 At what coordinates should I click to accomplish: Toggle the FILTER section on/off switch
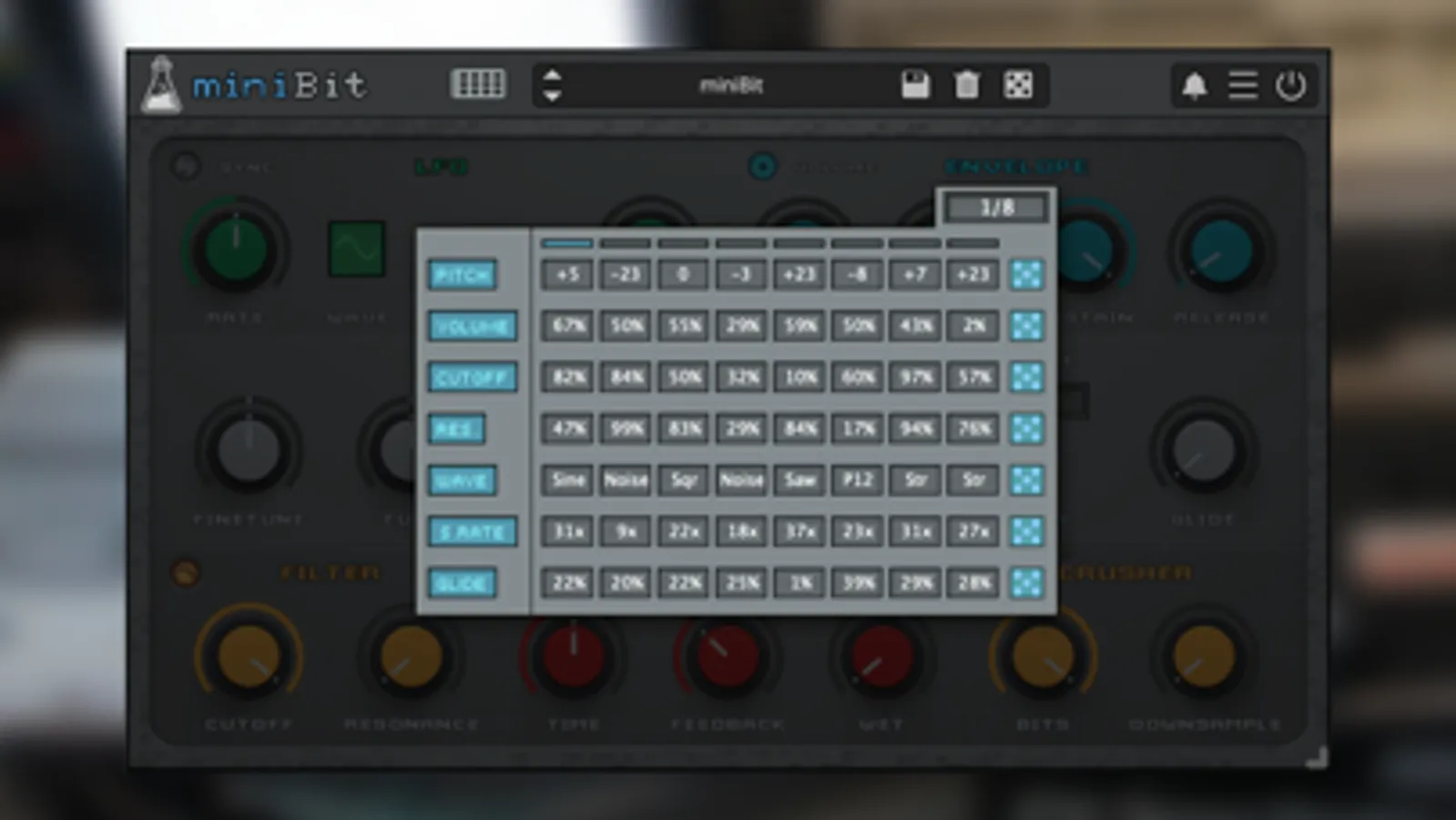[186, 573]
